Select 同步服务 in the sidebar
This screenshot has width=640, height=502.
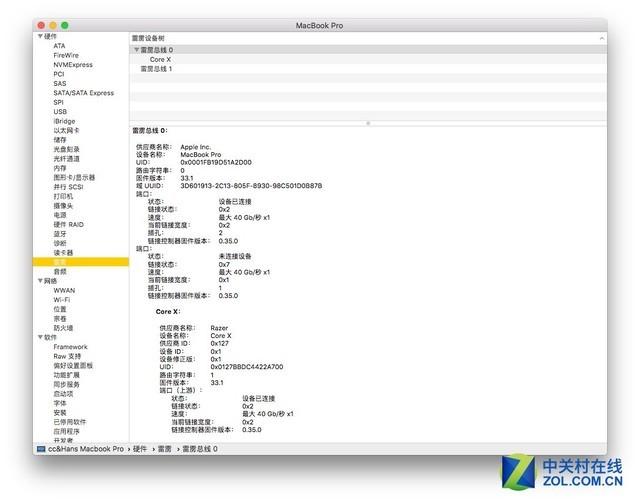(x=66, y=384)
